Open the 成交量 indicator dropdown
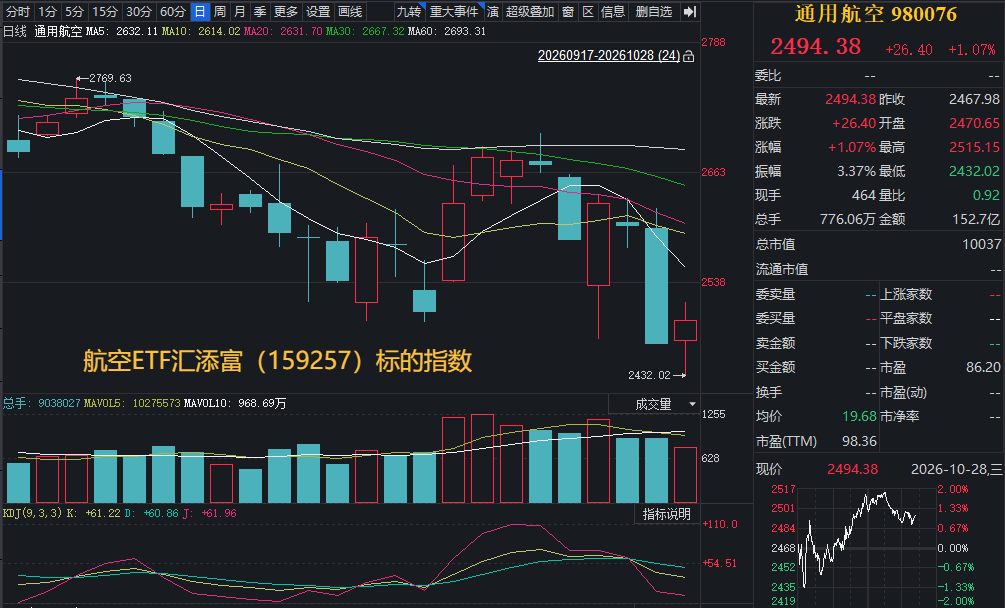The height and width of the screenshot is (608, 1005). (x=654, y=404)
